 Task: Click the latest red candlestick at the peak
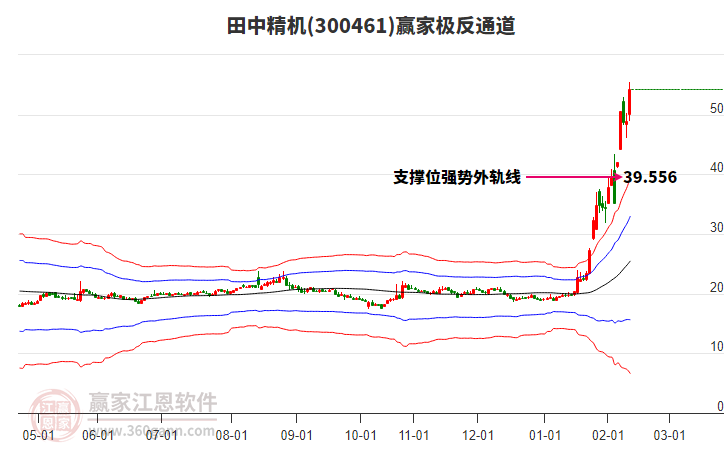(x=629, y=103)
